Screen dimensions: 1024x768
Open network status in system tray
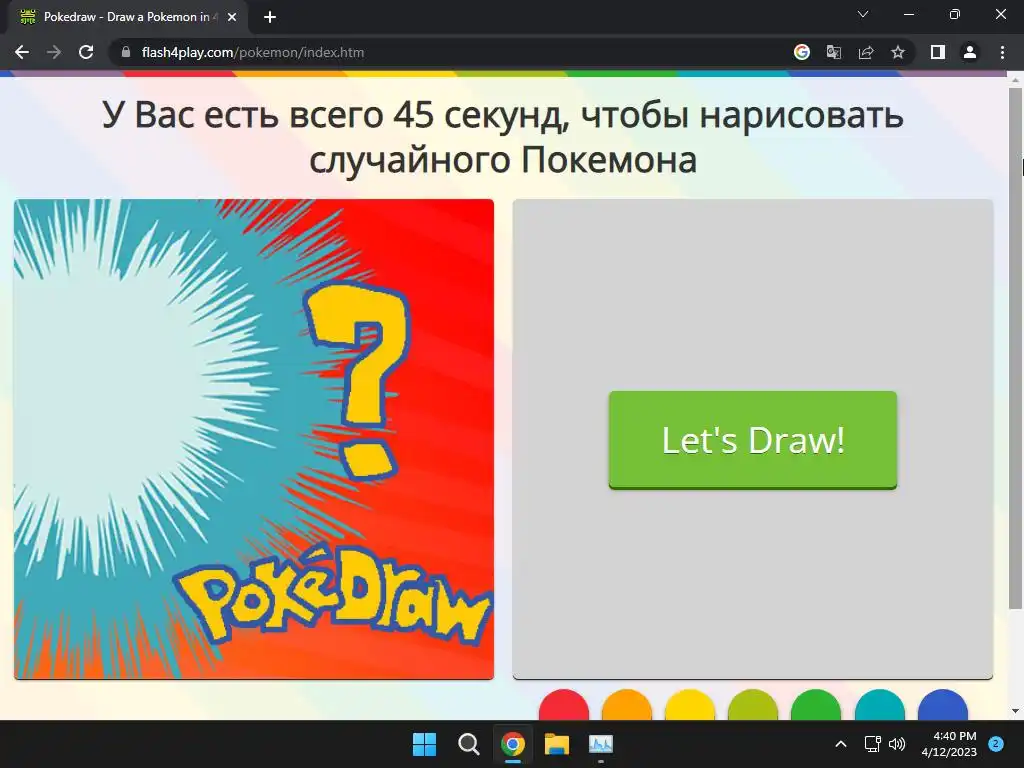[872, 744]
